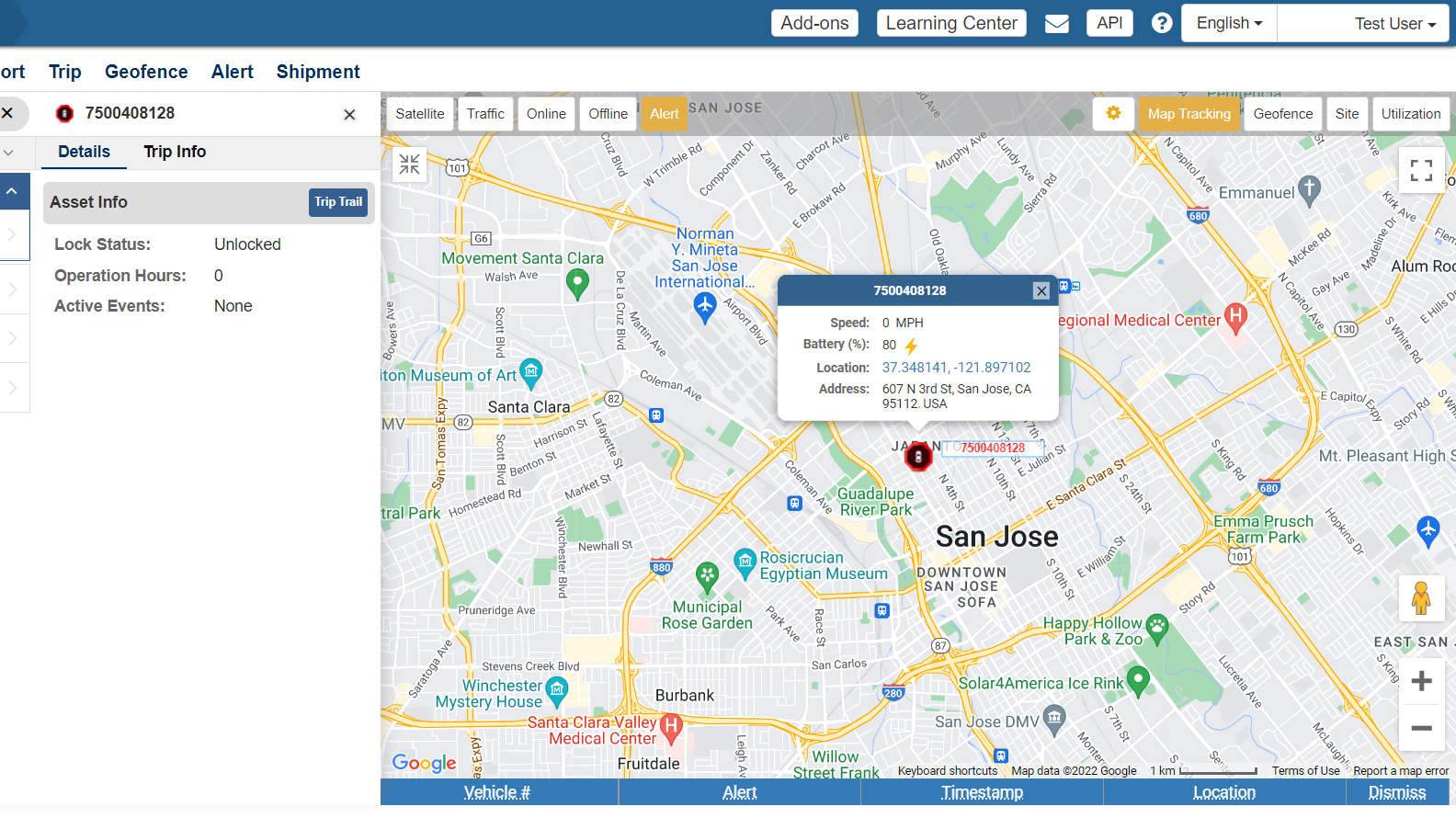The image size is (1456, 818).
Task: Click the map settings gear icon
Action: click(x=1113, y=113)
